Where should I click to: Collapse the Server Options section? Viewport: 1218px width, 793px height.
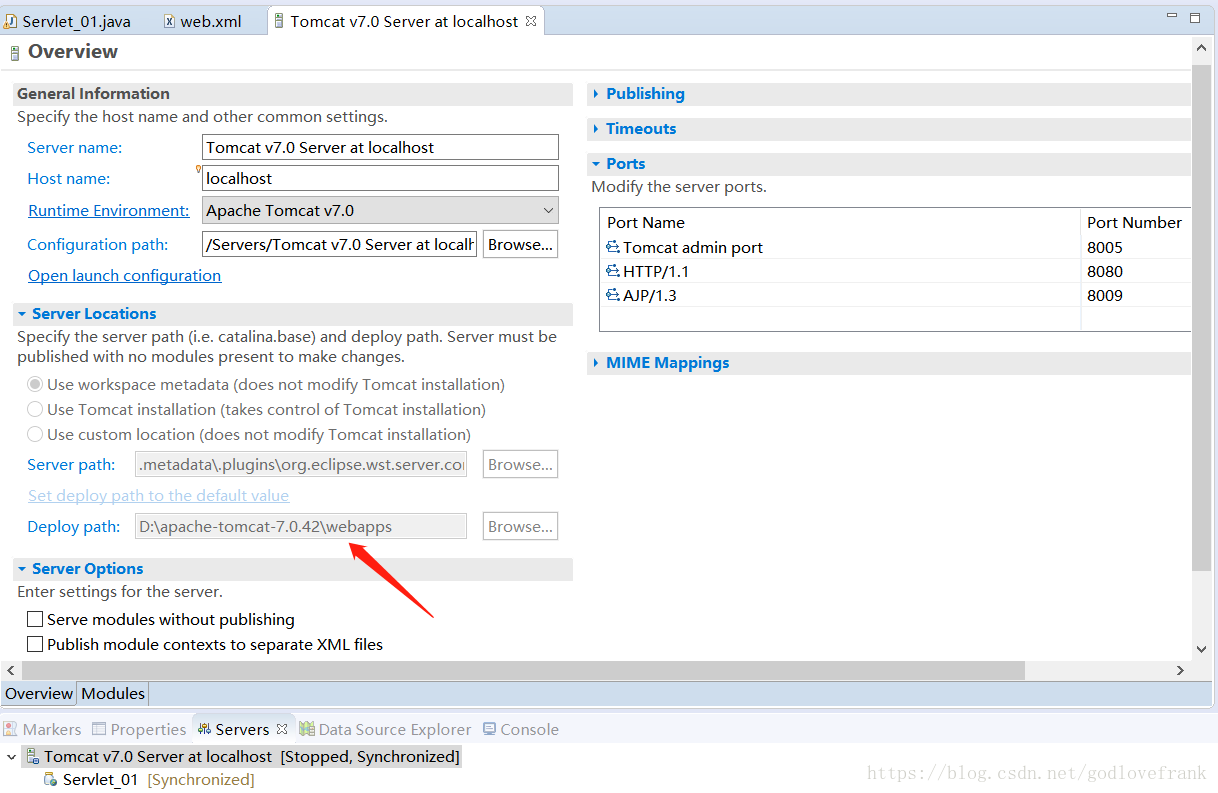click(22, 569)
